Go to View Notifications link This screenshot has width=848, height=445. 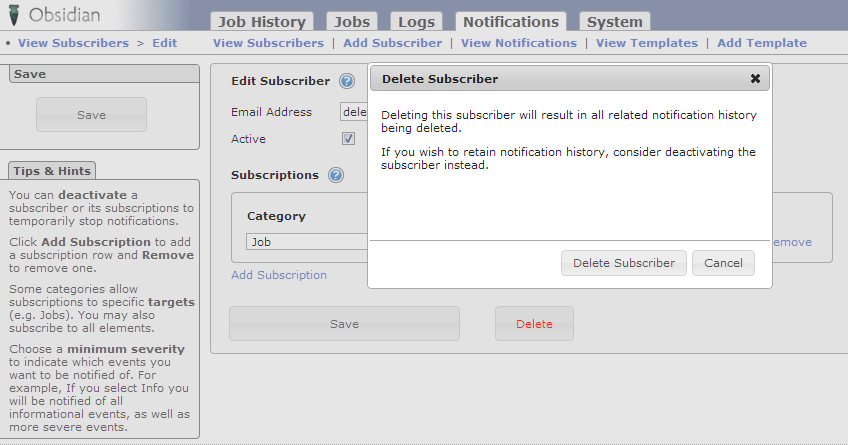click(518, 43)
